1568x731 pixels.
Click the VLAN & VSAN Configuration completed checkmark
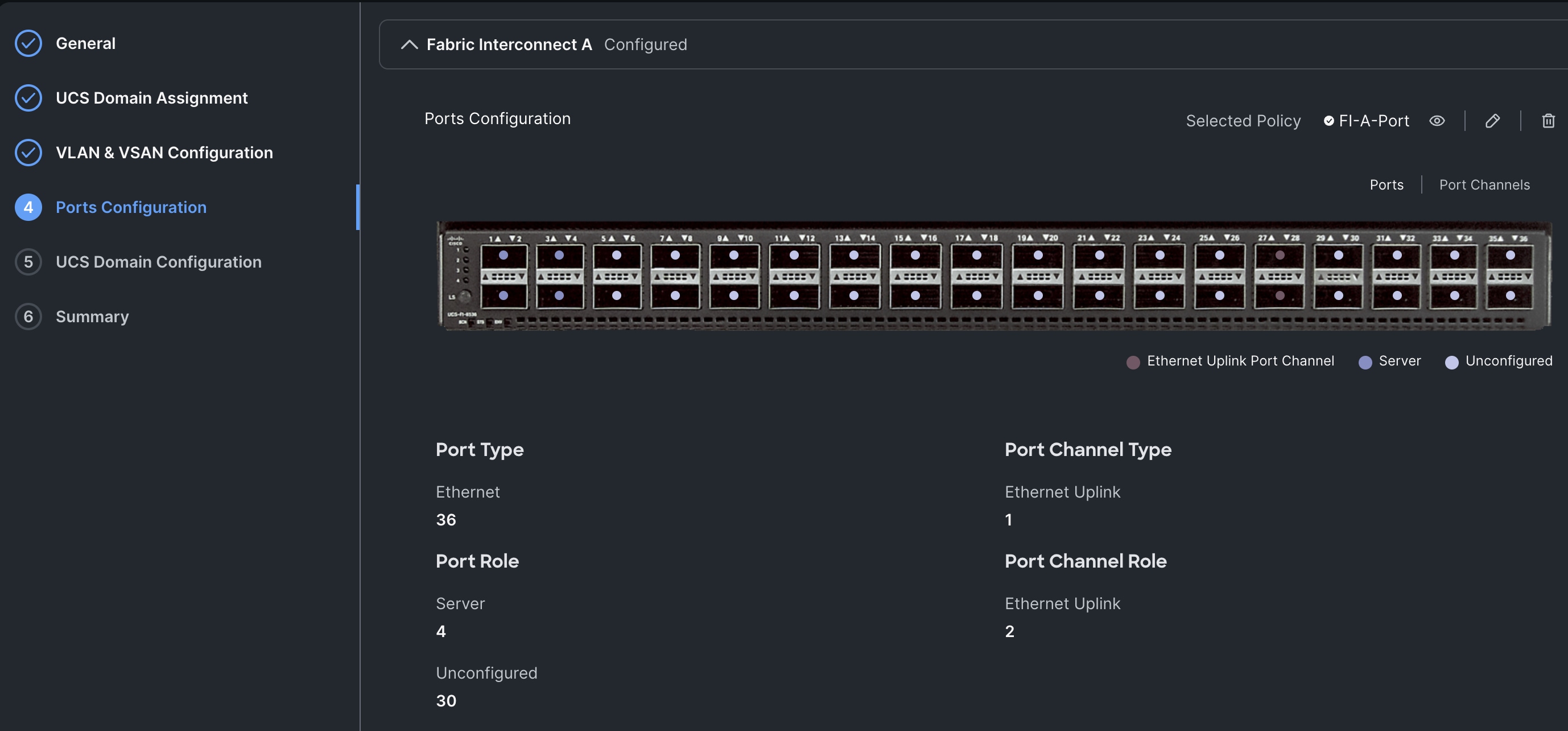pos(27,153)
